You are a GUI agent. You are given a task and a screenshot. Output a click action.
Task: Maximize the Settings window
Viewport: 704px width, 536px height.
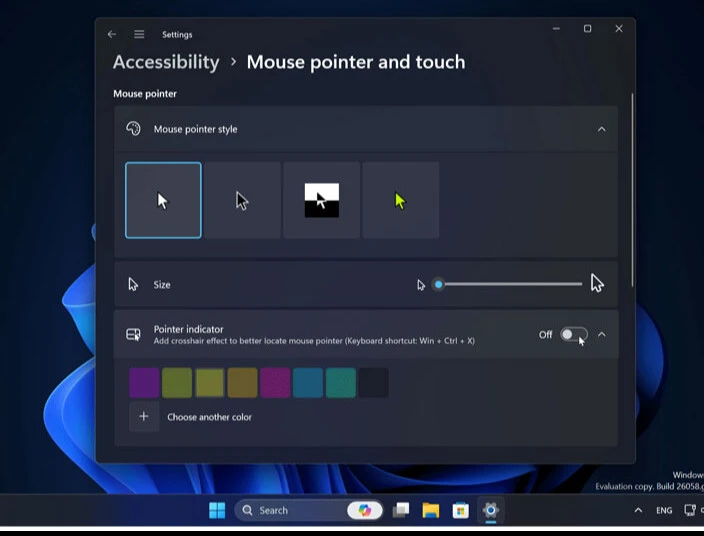tap(587, 29)
